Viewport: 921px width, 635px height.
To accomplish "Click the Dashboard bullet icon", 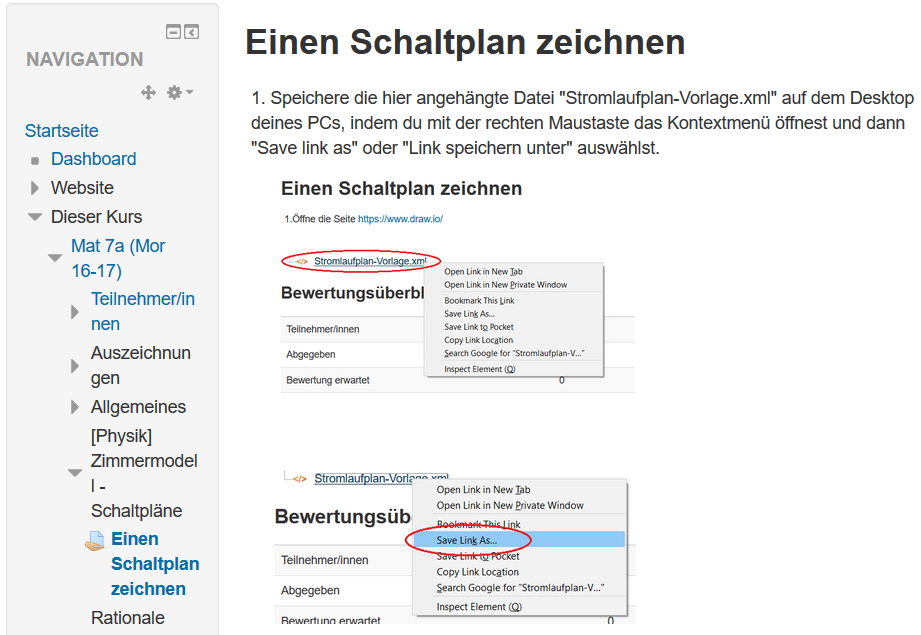I will click(x=36, y=160).
